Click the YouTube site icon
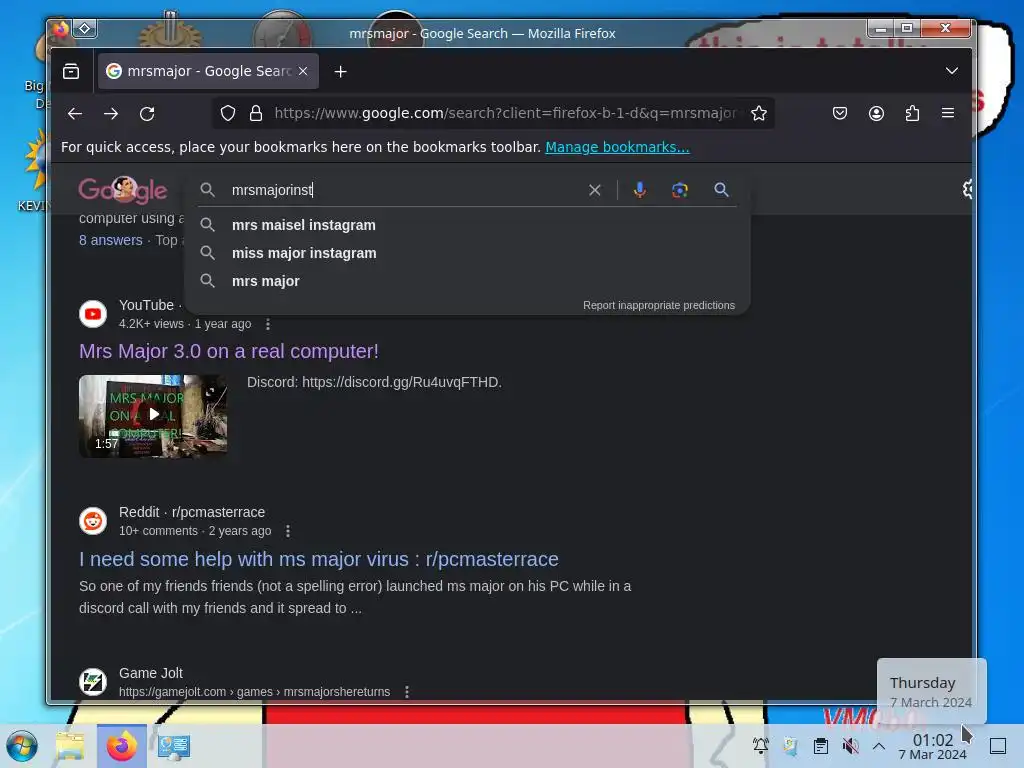Screen dimensions: 1024x768 93,314
